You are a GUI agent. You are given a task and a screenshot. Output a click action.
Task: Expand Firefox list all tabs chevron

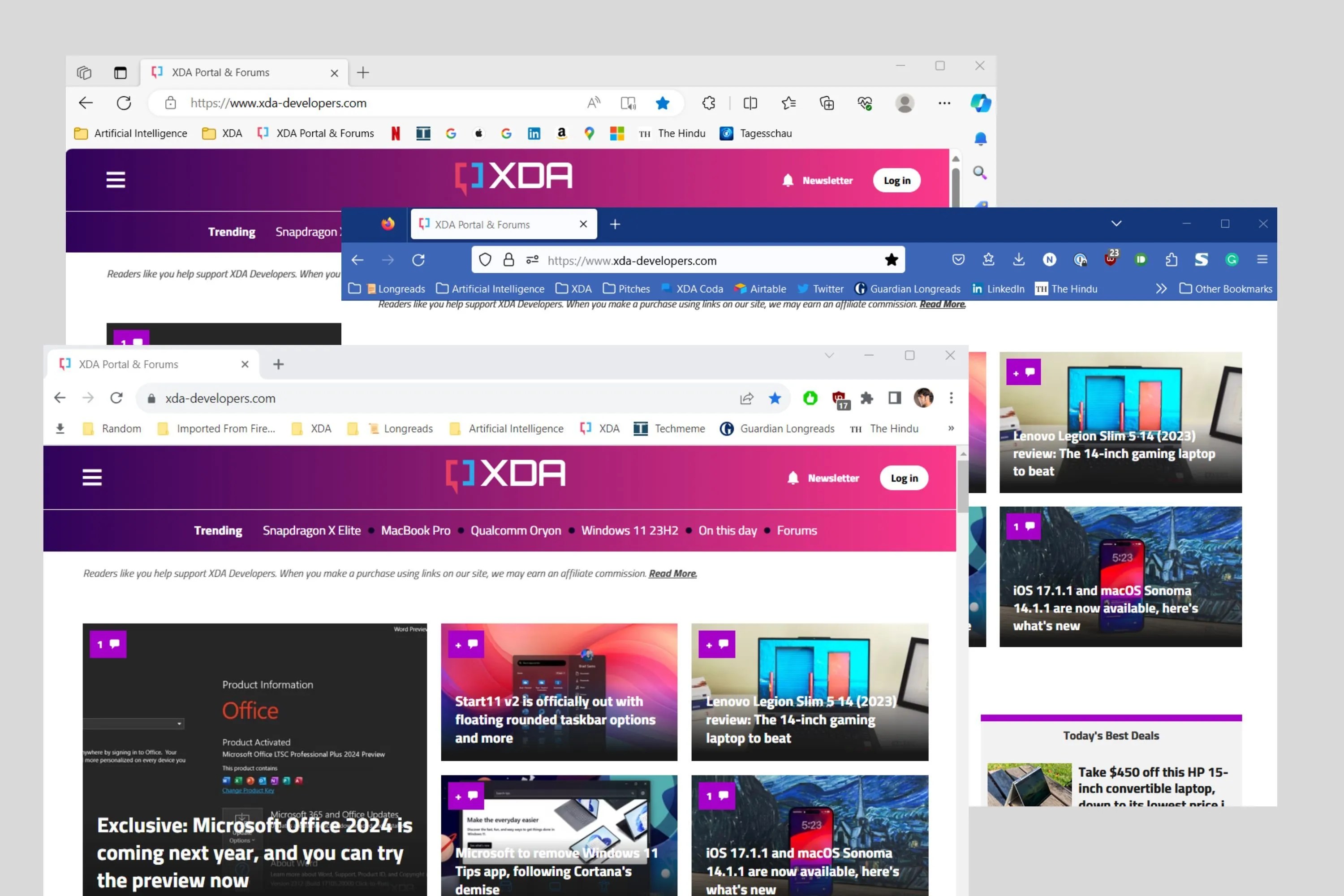point(1116,224)
